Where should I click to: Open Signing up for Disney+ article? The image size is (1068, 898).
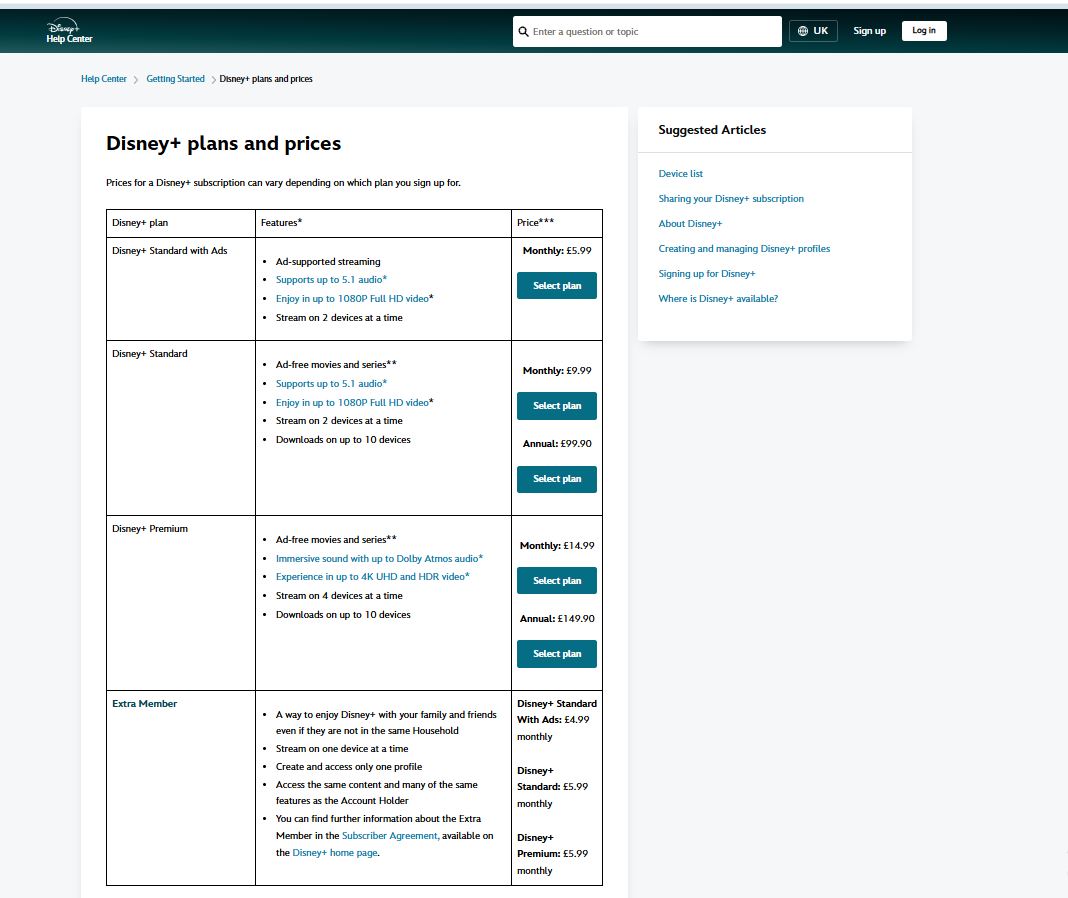pos(706,274)
